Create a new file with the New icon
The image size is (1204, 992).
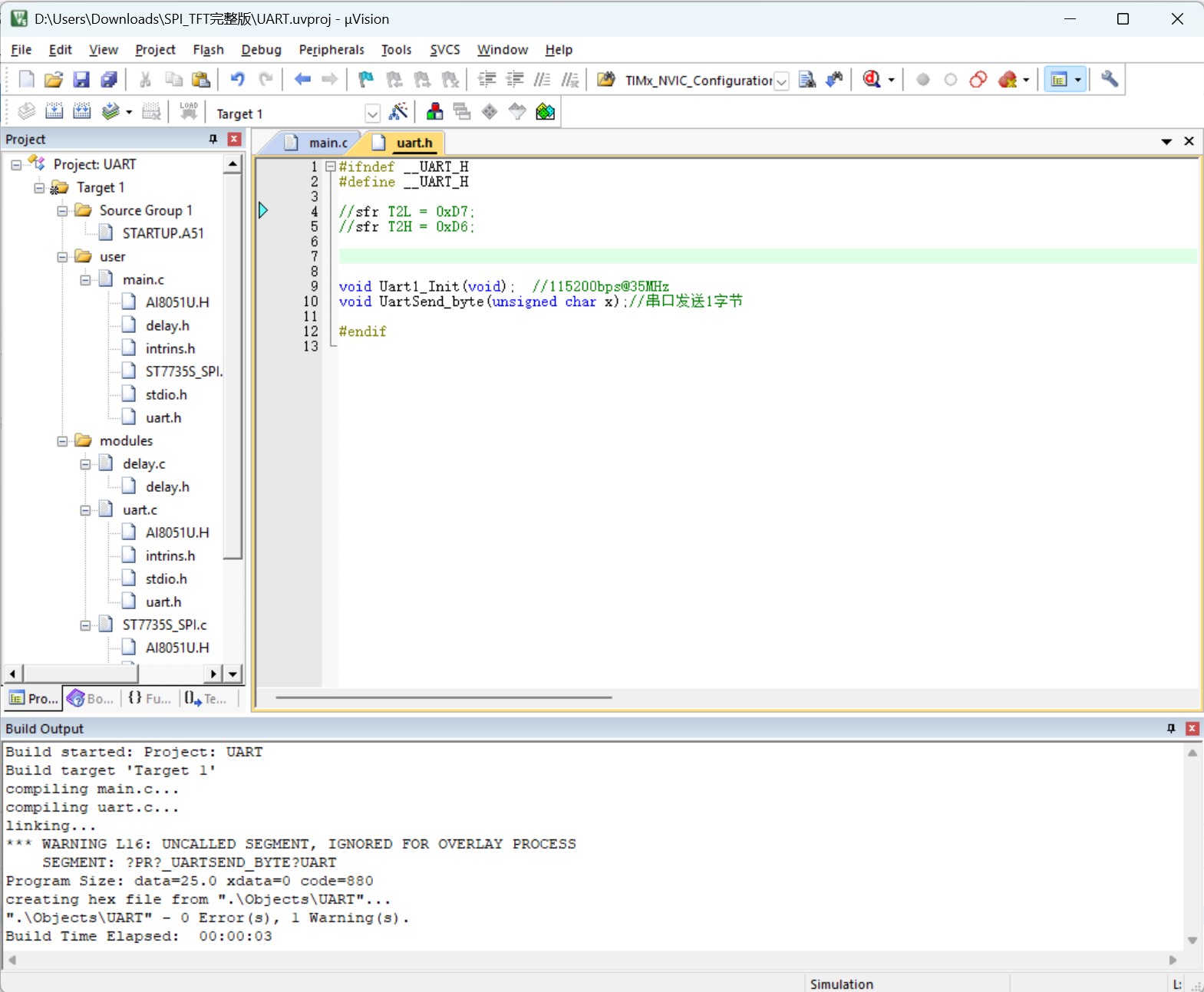point(26,79)
